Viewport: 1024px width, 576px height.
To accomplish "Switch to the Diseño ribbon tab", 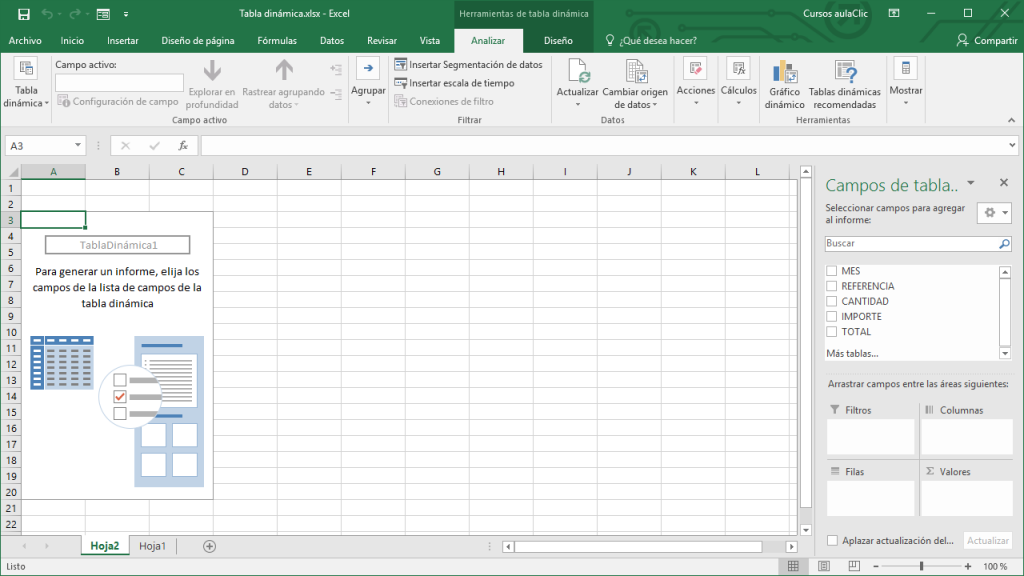I will 559,41.
